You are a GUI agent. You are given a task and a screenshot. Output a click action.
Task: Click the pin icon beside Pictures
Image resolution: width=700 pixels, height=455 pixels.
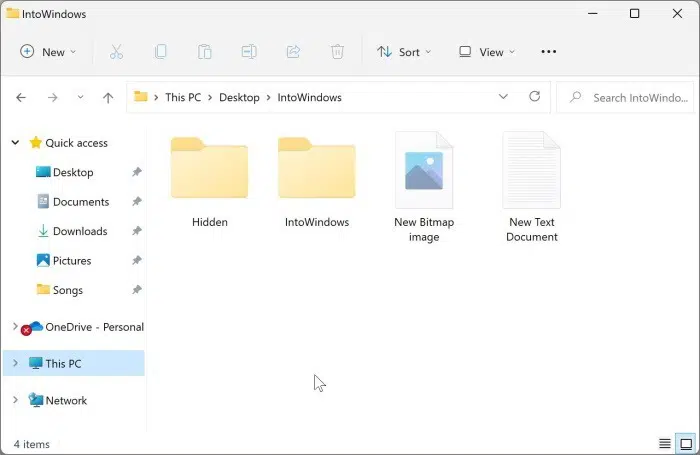(x=137, y=260)
